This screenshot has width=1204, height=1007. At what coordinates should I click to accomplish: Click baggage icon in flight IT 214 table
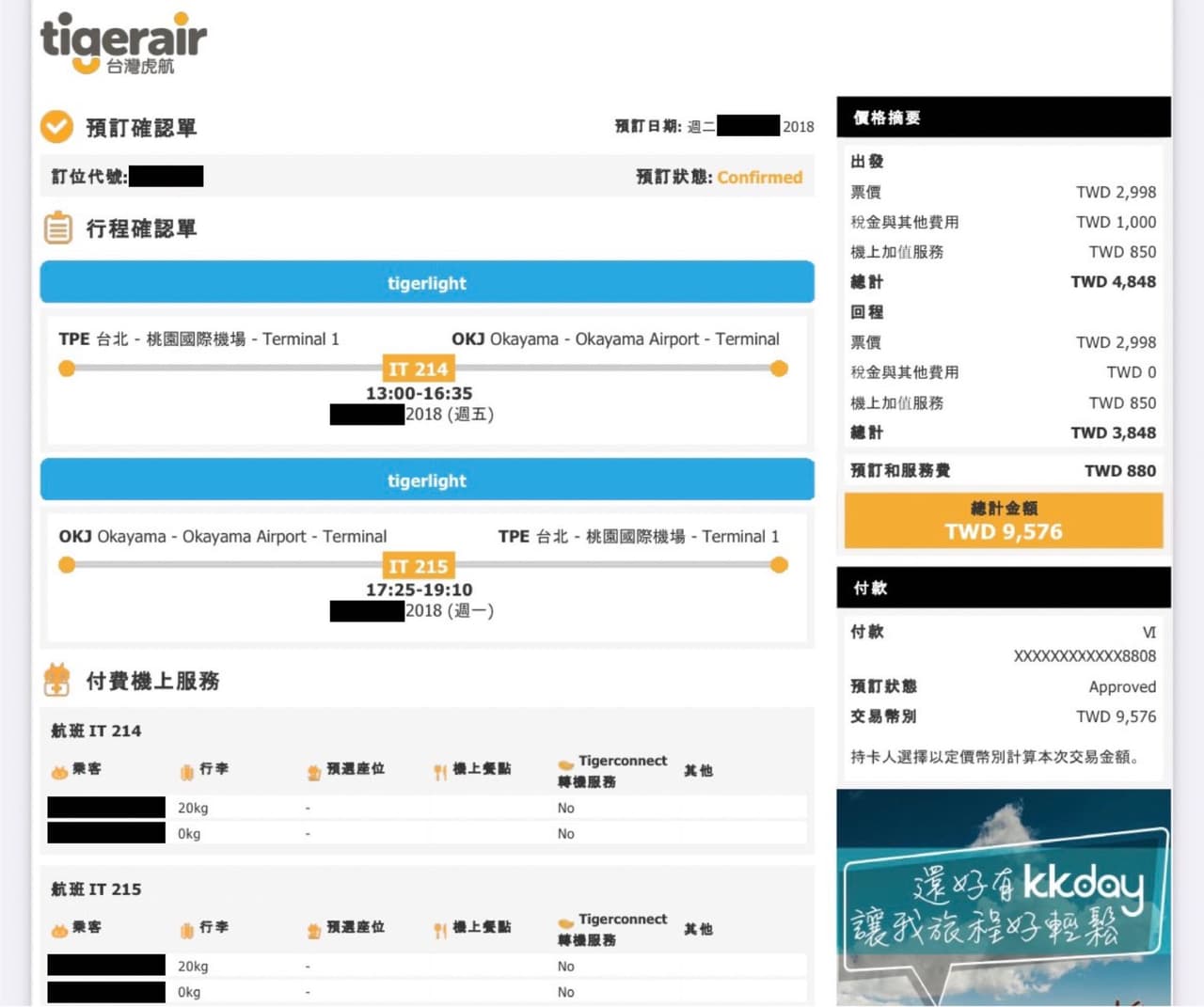(x=187, y=772)
